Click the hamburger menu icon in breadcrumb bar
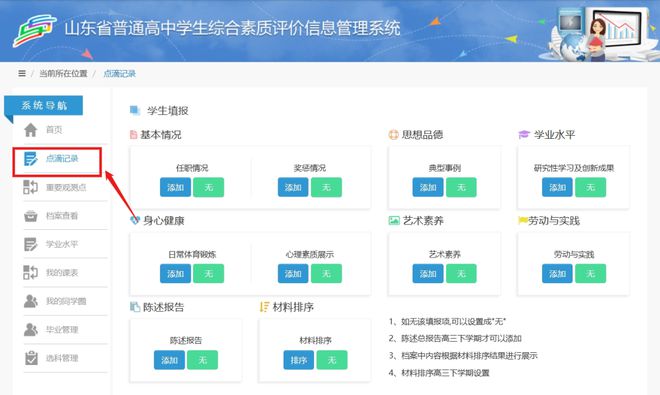The width and height of the screenshot is (660, 395). coord(22,73)
